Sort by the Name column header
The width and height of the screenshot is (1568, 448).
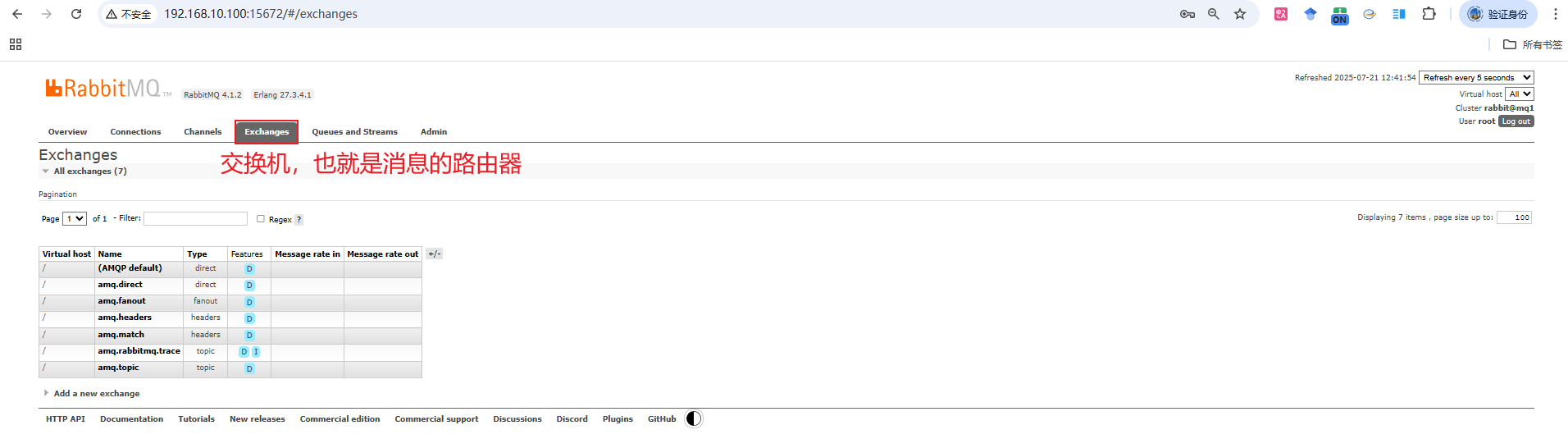[110, 254]
